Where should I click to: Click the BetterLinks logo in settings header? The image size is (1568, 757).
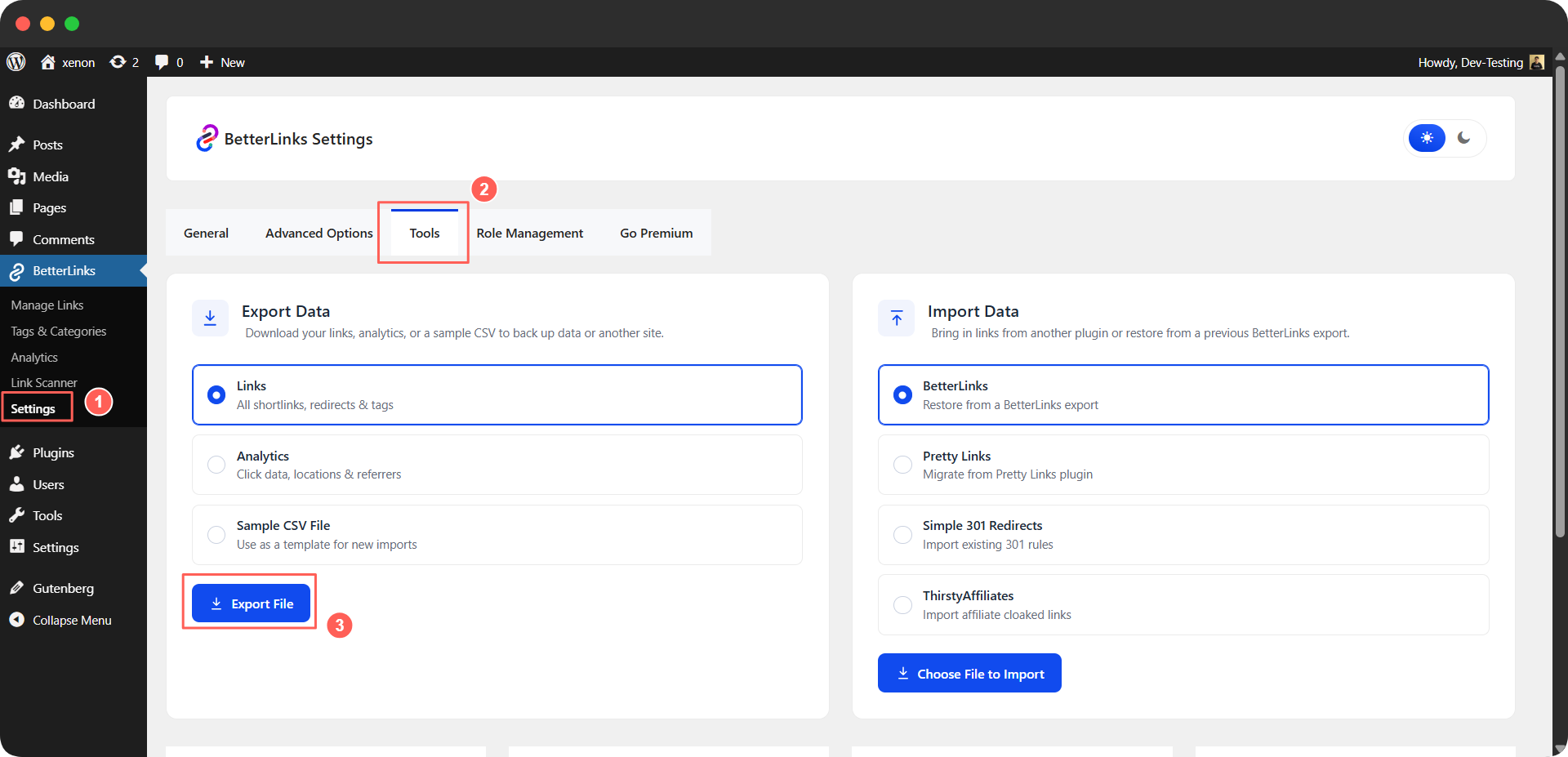click(x=207, y=138)
